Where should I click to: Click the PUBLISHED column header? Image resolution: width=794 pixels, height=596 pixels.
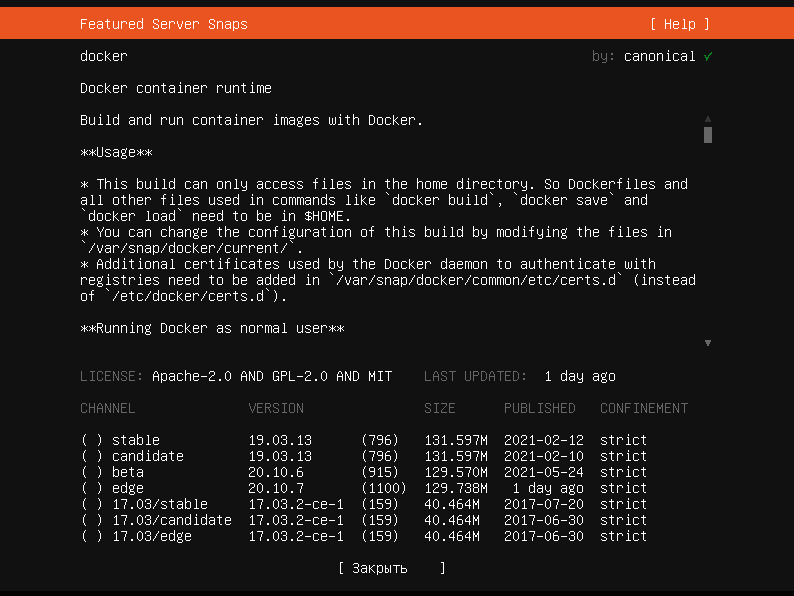(539, 408)
